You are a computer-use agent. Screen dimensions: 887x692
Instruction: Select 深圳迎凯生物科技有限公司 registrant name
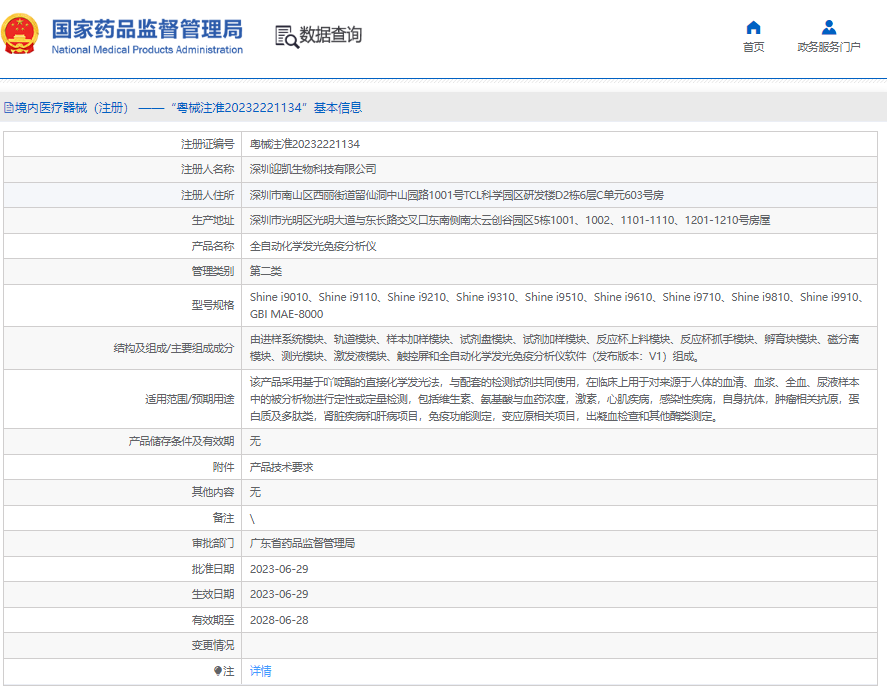pyautogui.click(x=313, y=170)
